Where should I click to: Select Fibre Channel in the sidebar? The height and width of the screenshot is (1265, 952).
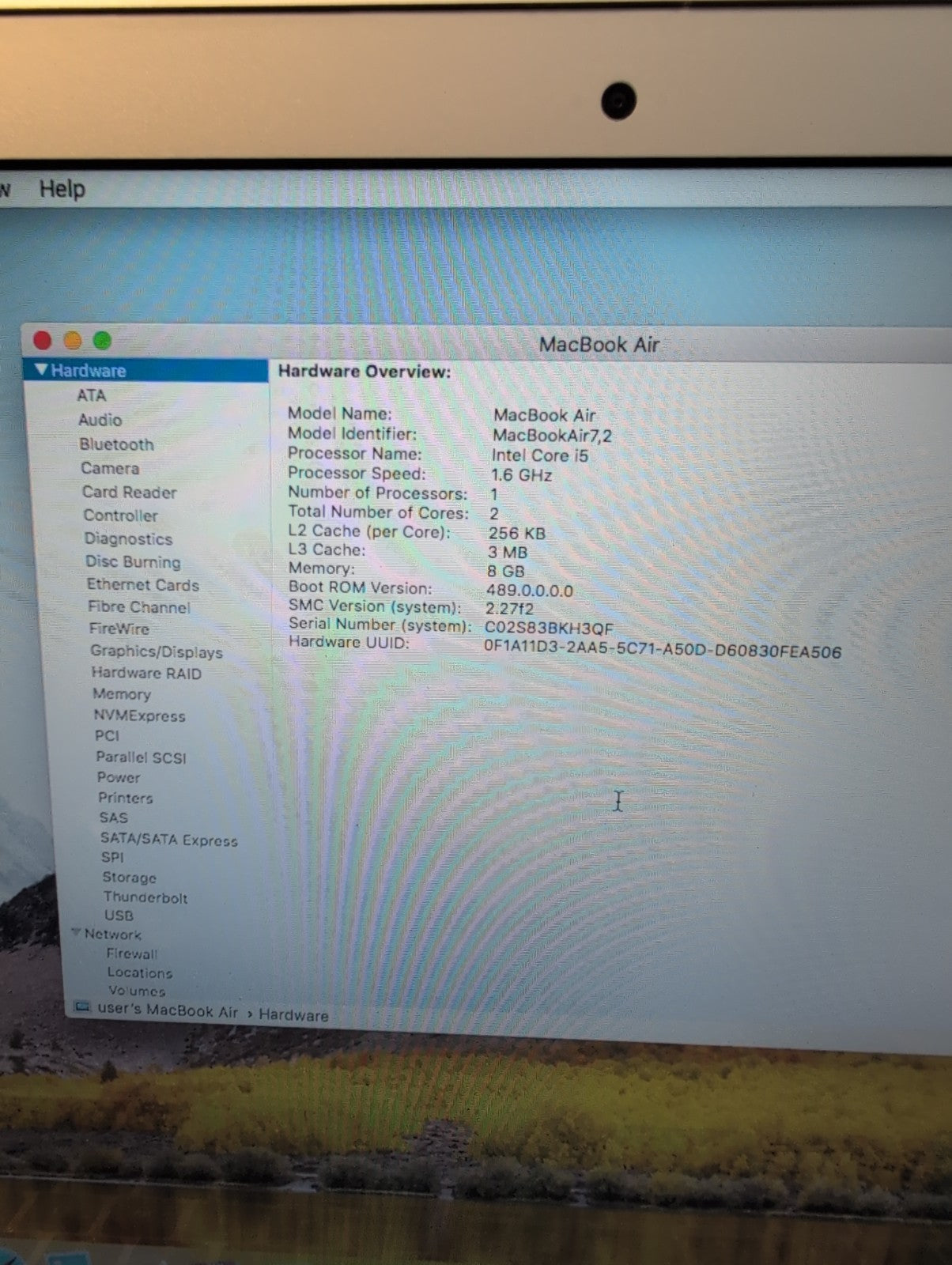click(139, 607)
